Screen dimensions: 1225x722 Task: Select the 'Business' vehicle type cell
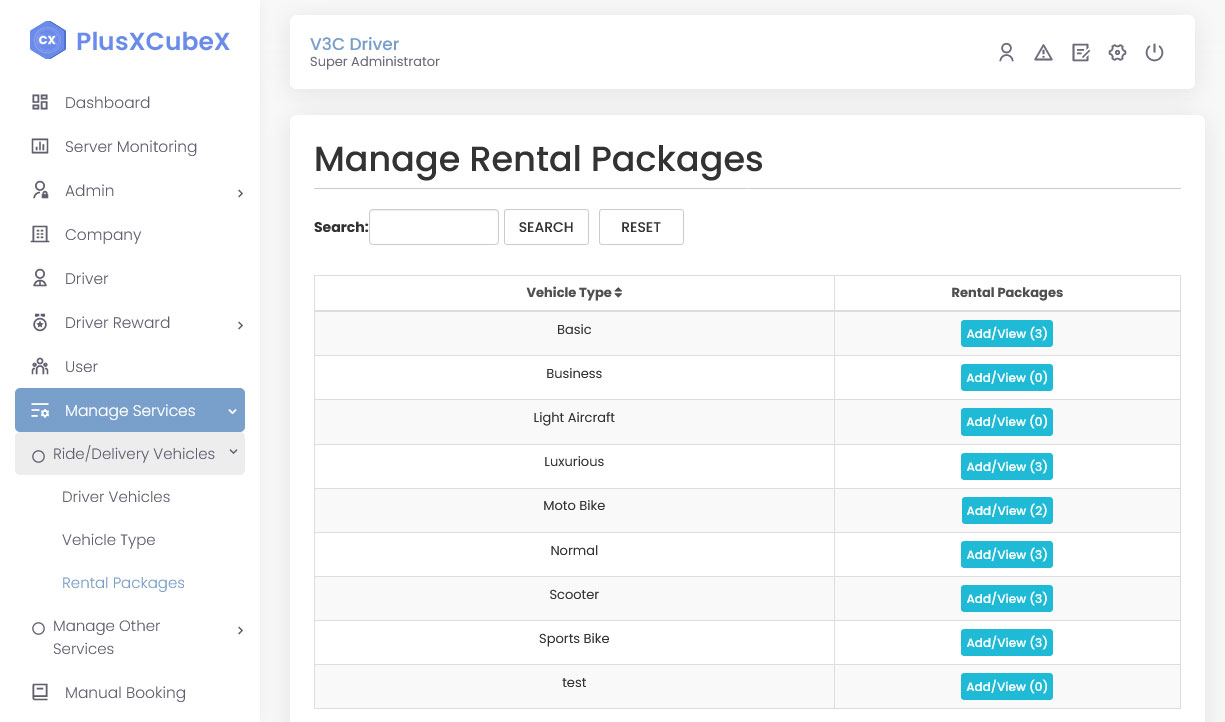(x=574, y=378)
